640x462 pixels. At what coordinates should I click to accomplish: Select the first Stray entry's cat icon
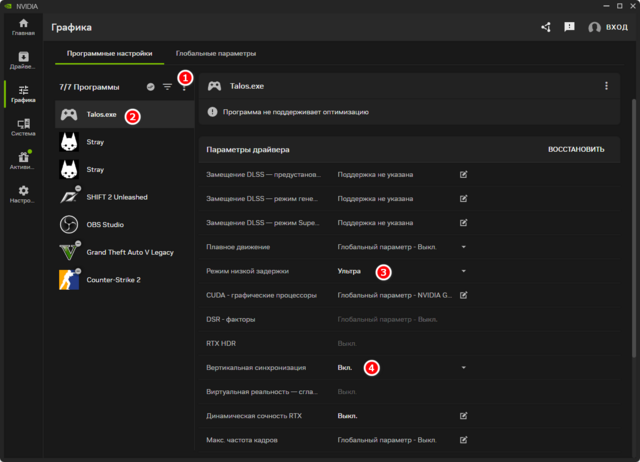[69, 142]
